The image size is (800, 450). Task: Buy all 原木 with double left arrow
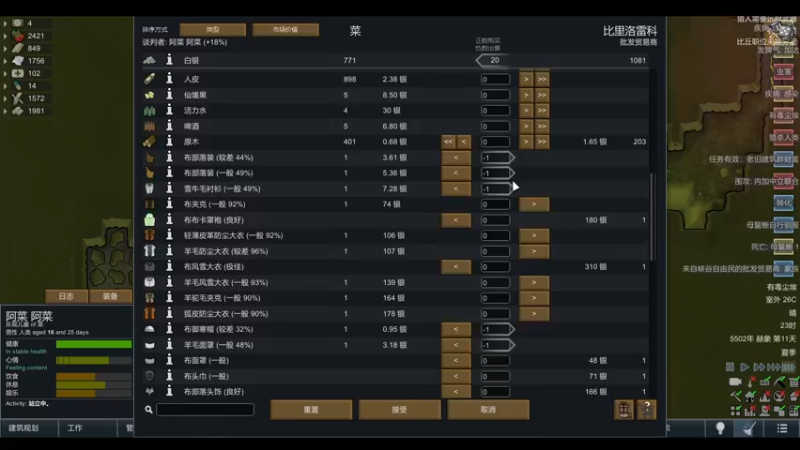tap(448, 142)
